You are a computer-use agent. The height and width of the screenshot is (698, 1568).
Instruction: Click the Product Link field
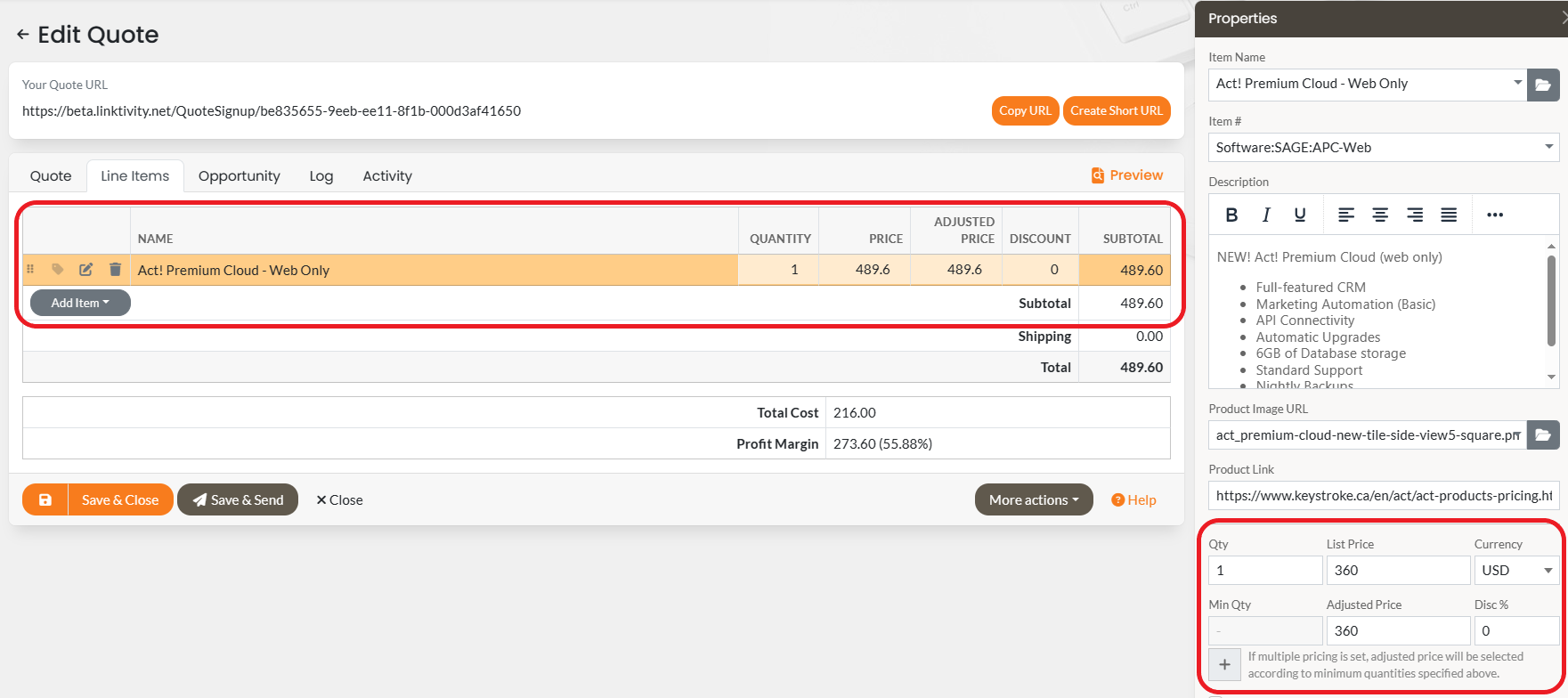pos(1384,496)
